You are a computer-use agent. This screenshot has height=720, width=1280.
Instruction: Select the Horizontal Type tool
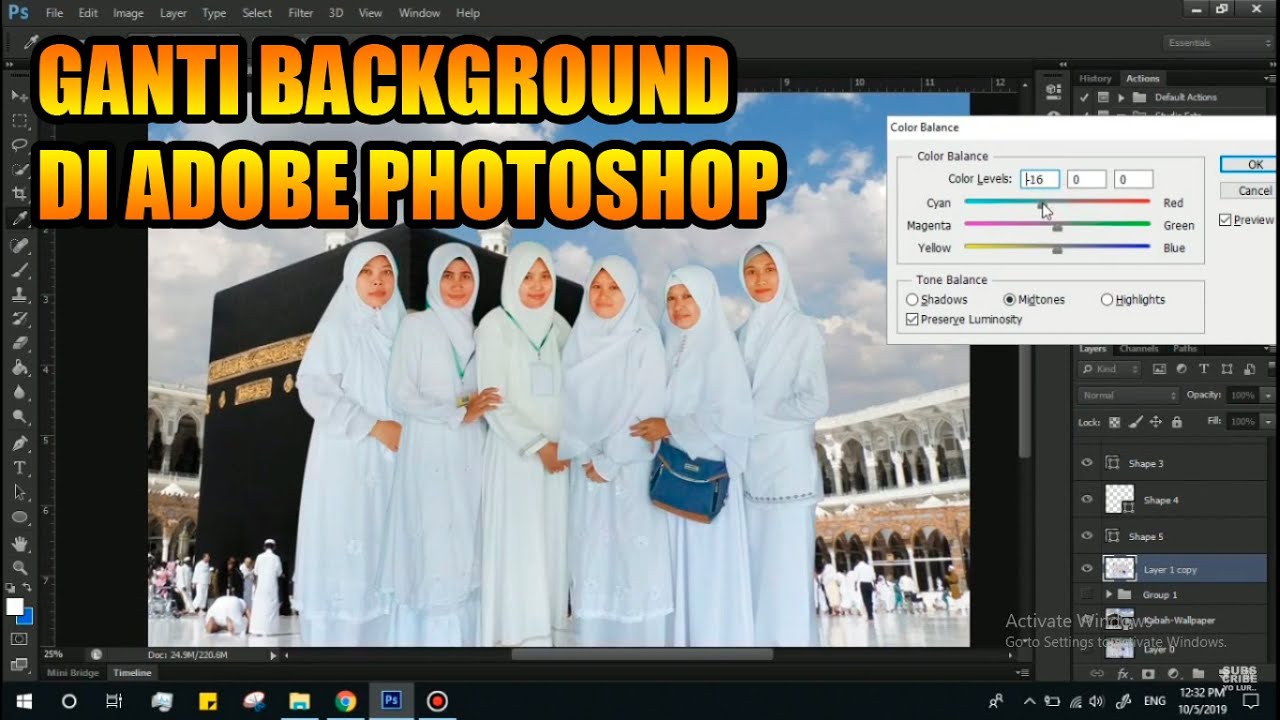pos(19,468)
